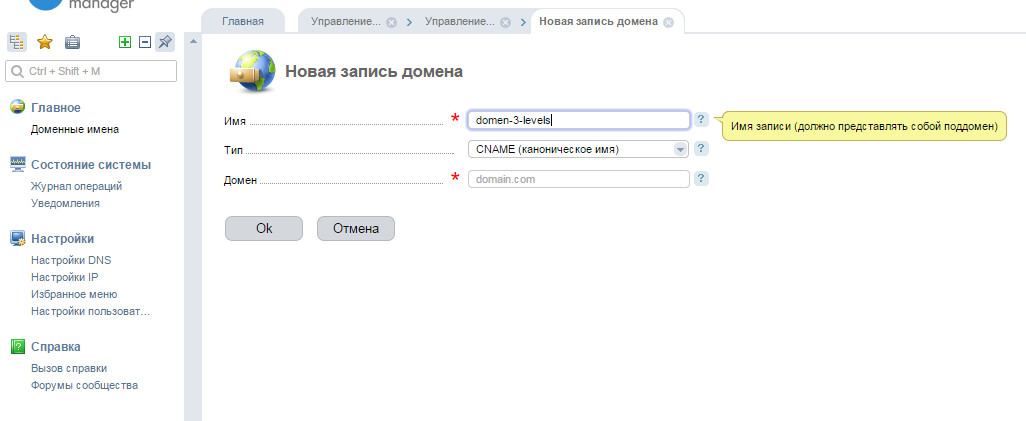Confirm the form with the Ok button

coord(264,229)
